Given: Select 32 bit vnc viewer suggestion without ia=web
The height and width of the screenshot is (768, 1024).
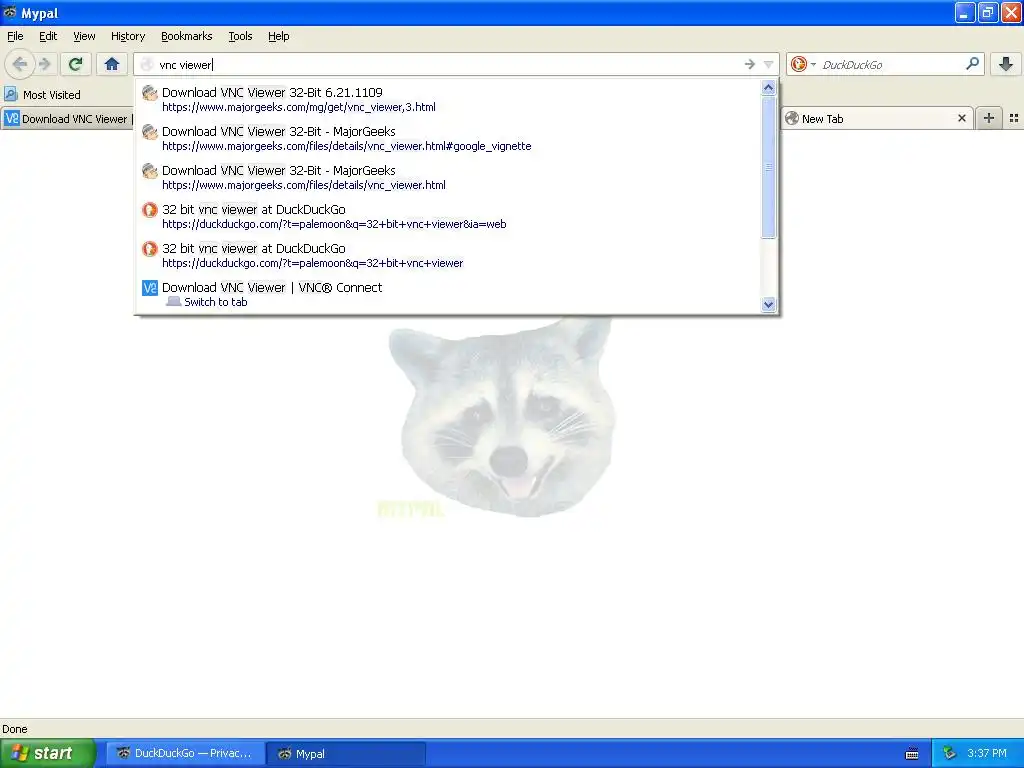Looking at the screenshot, I should click(449, 256).
